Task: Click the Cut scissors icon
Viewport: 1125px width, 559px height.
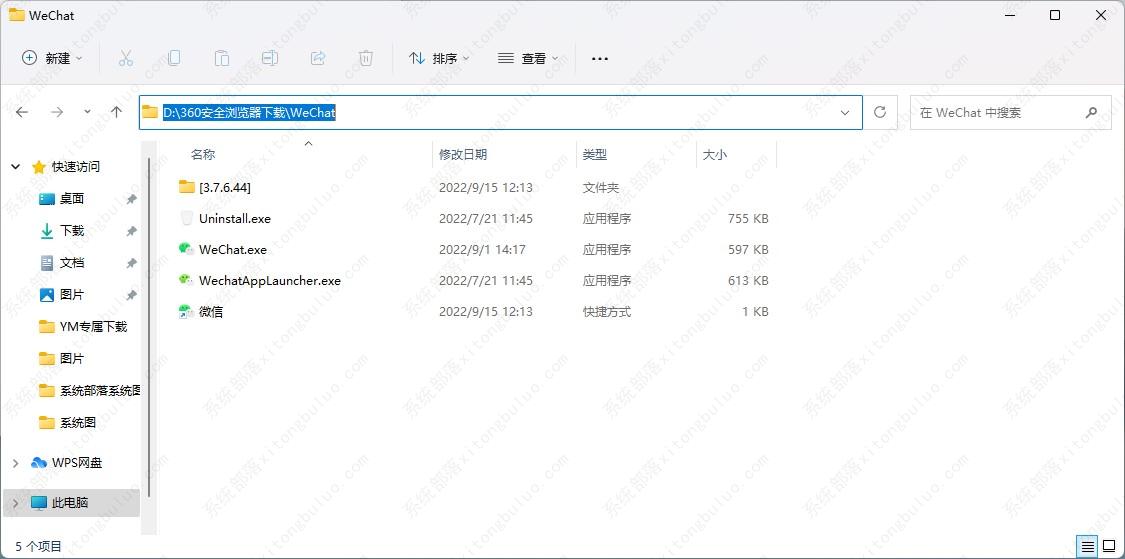Action: click(126, 58)
